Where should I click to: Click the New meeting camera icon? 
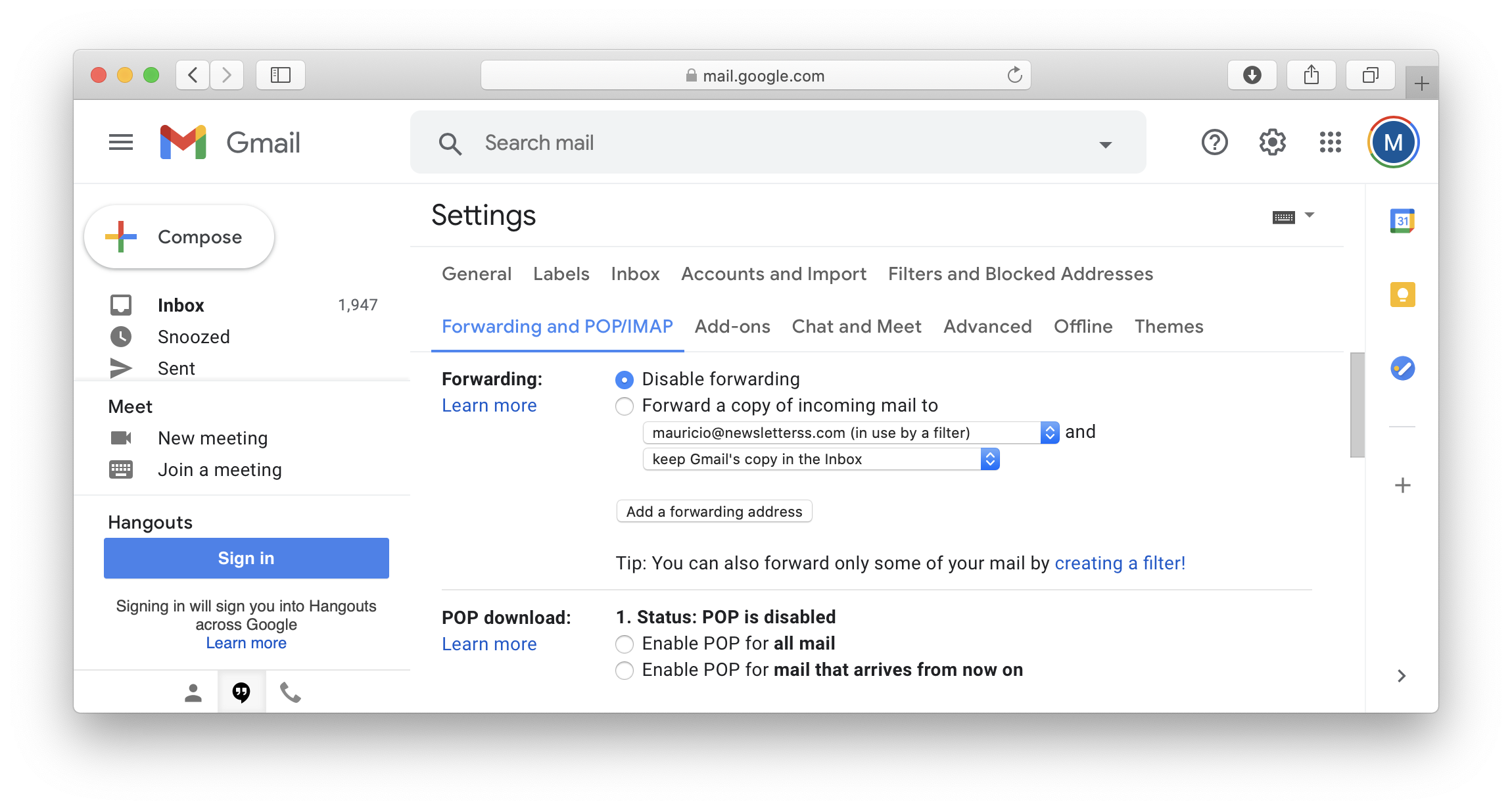click(x=121, y=438)
